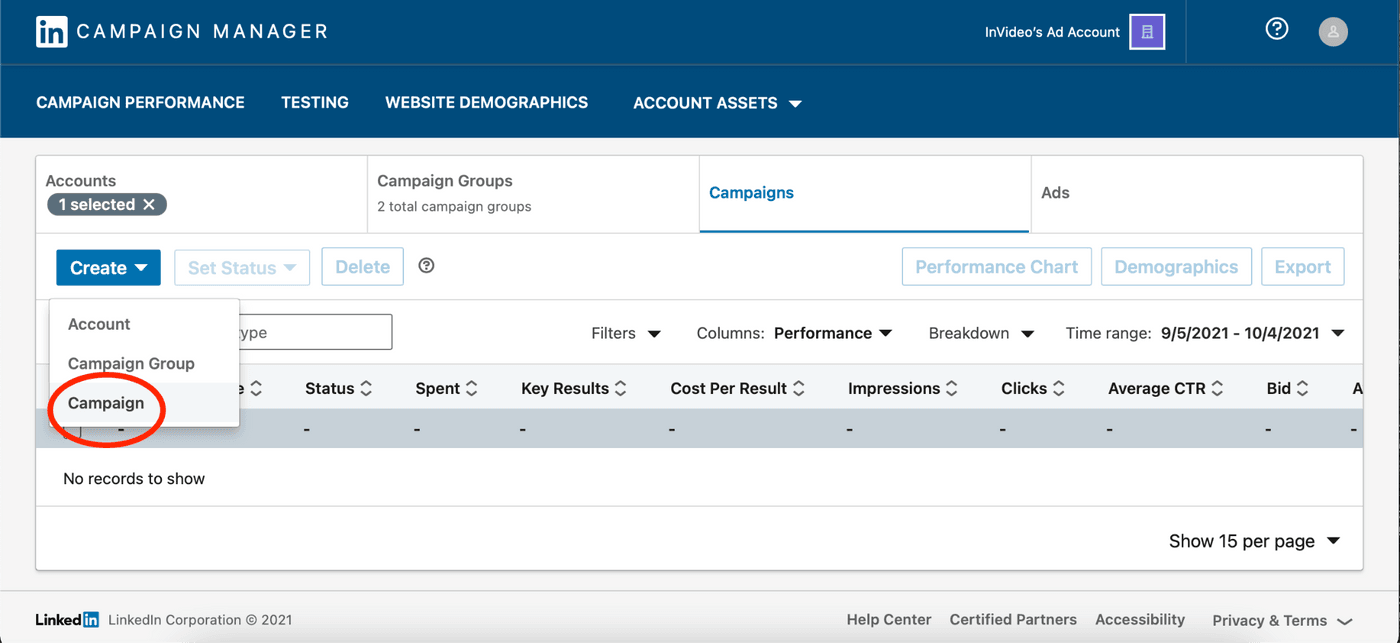Open the Help question mark icon

click(x=1276, y=29)
